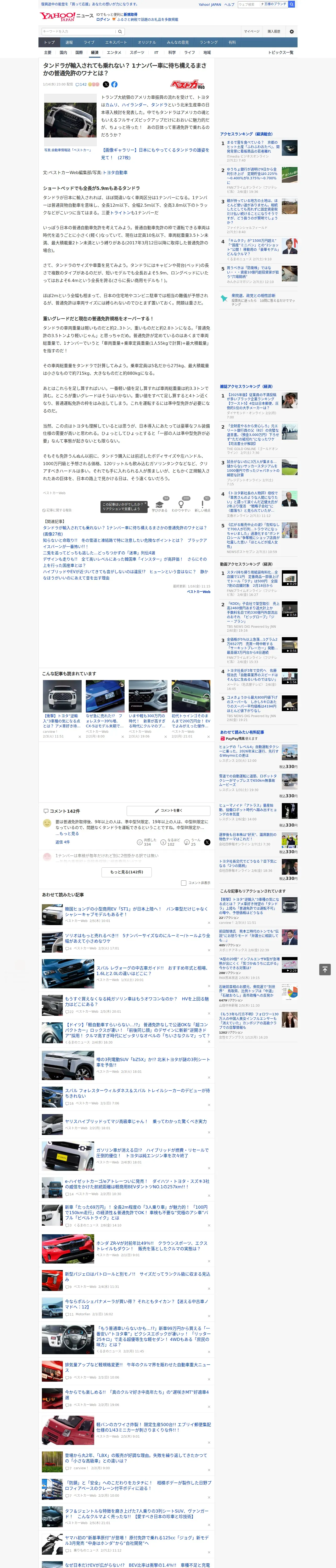Click the Yahoo! JAPAN News logo
The image size is (336, 1568).
pos(67,16)
